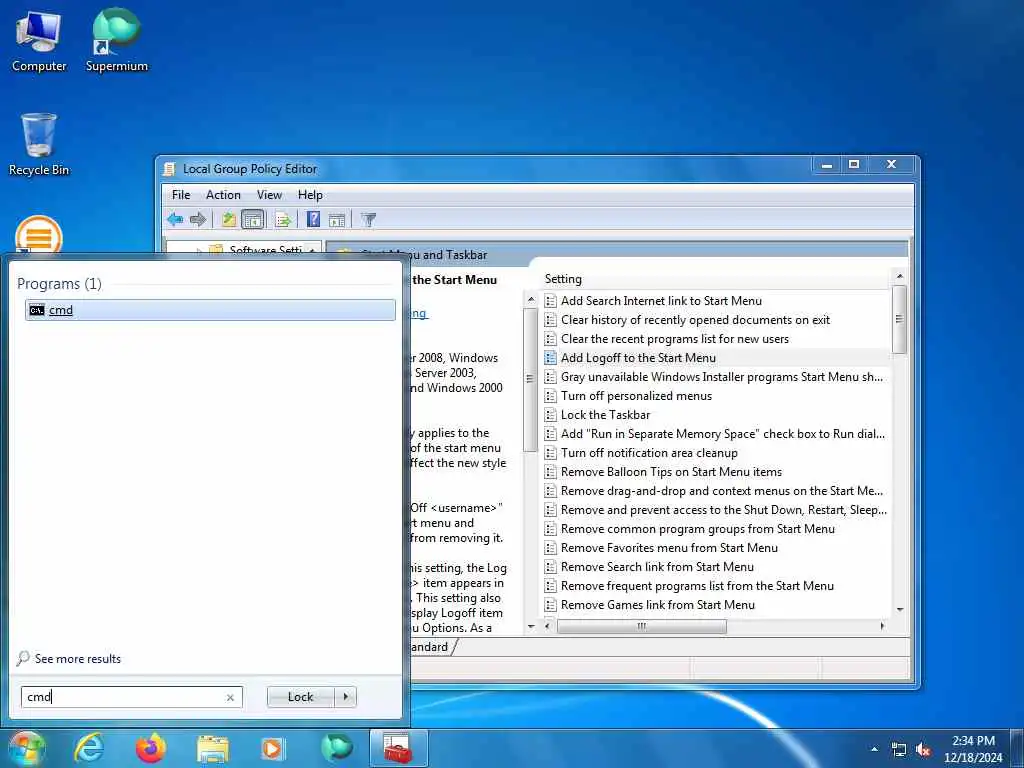Viewport: 1024px width, 768px height.
Task: Open Windows Explorer from the taskbar
Action: tap(213, 749)
